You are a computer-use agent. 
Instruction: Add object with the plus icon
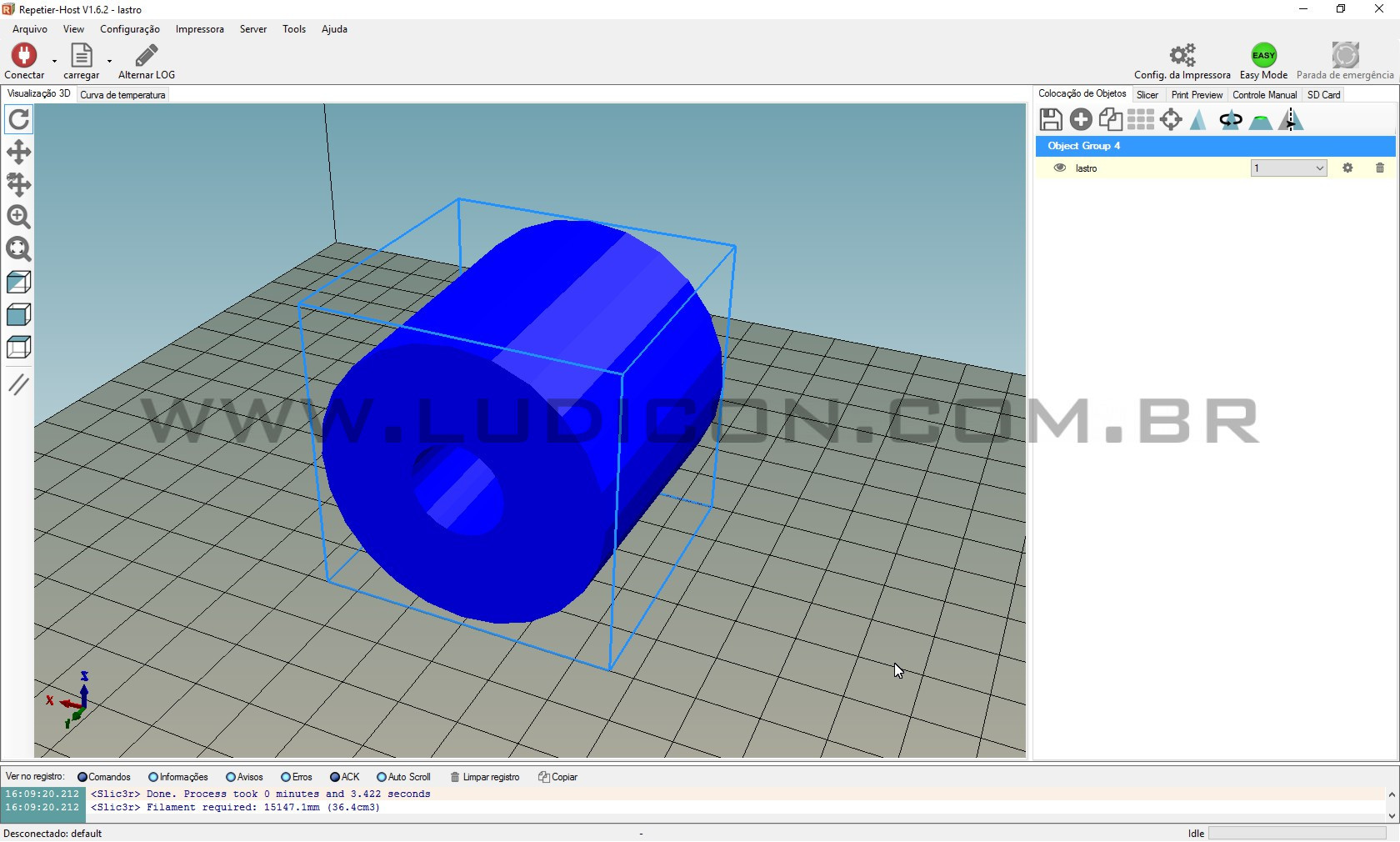point(1081,120)
